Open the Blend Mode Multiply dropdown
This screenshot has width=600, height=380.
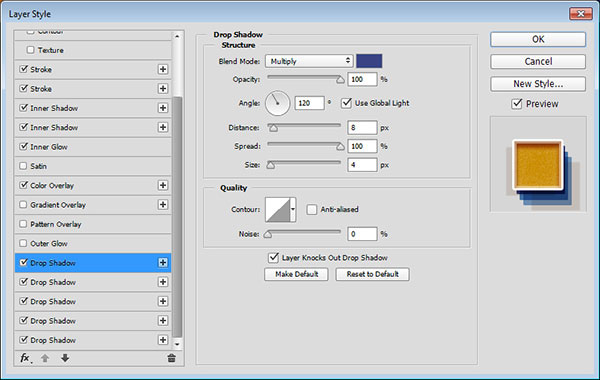309,61
